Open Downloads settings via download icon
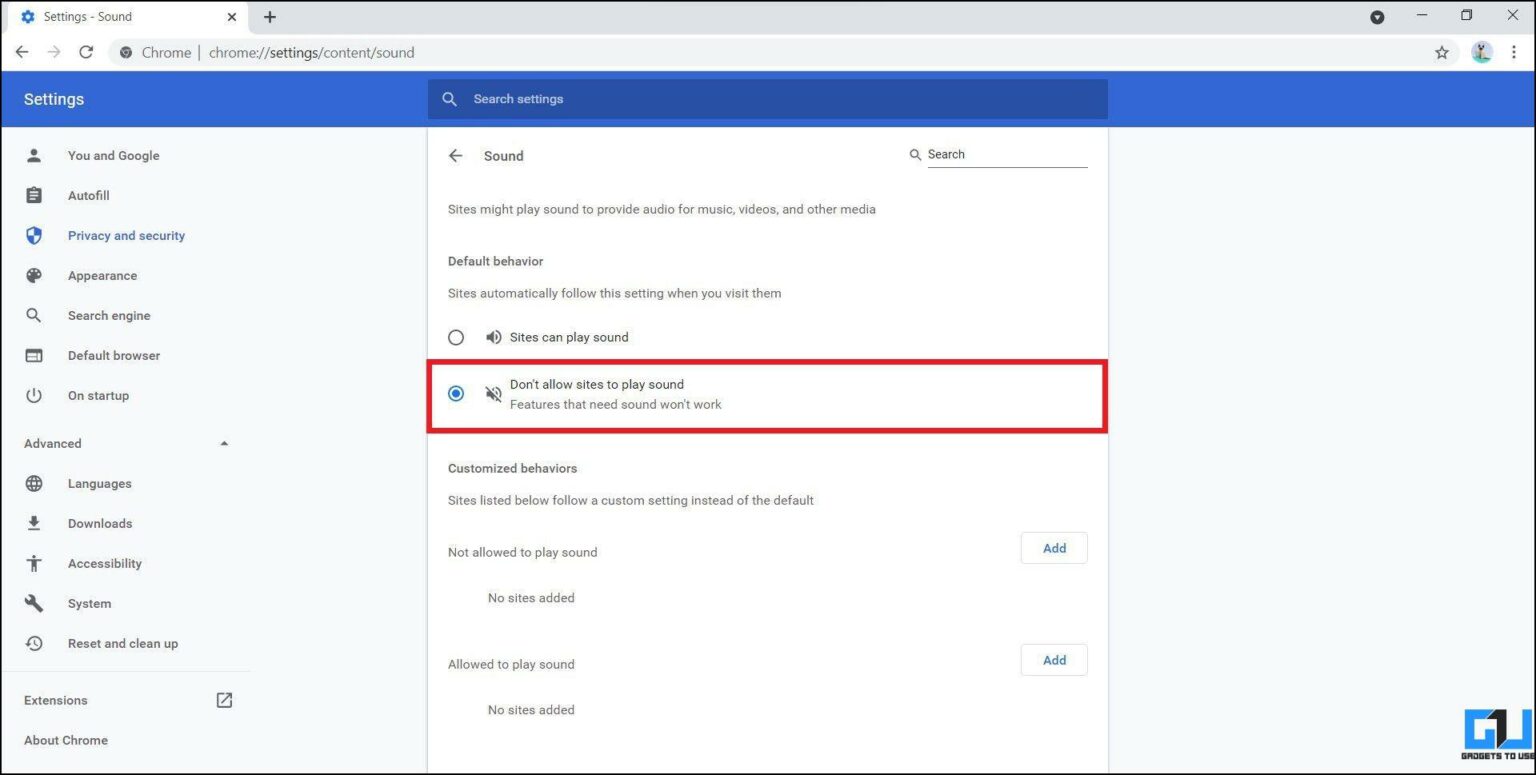Image resolution: width=1536 pixels, height=775 pixels. [x=34, y=523]
